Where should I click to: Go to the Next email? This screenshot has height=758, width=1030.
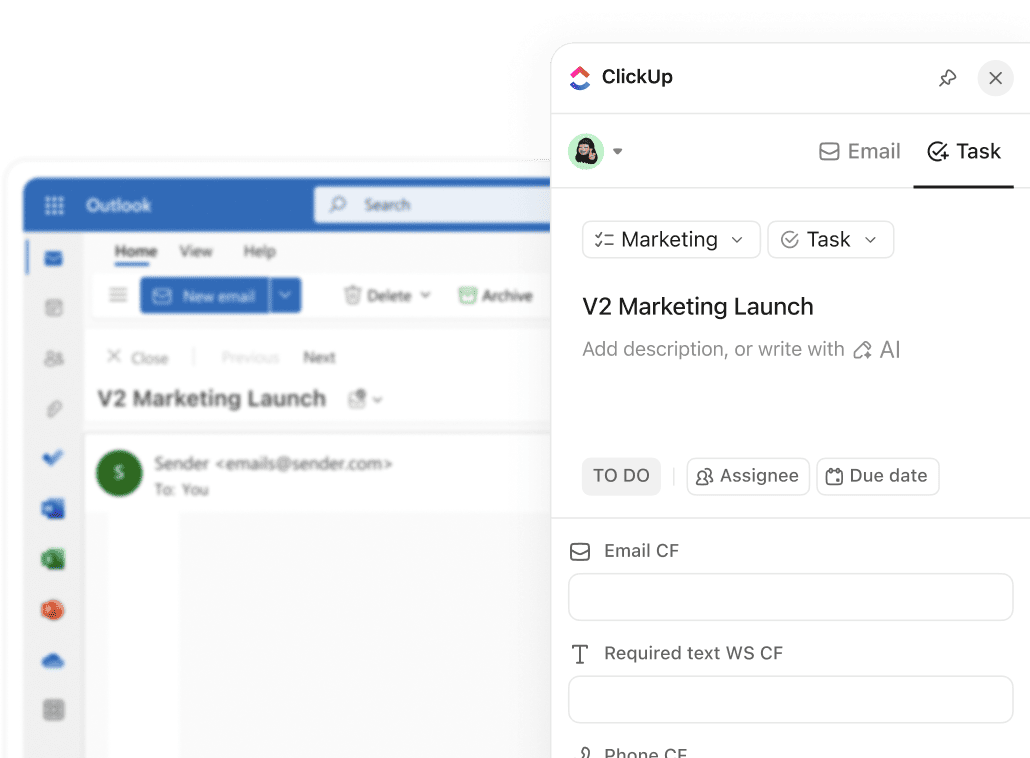pos(319,357)
